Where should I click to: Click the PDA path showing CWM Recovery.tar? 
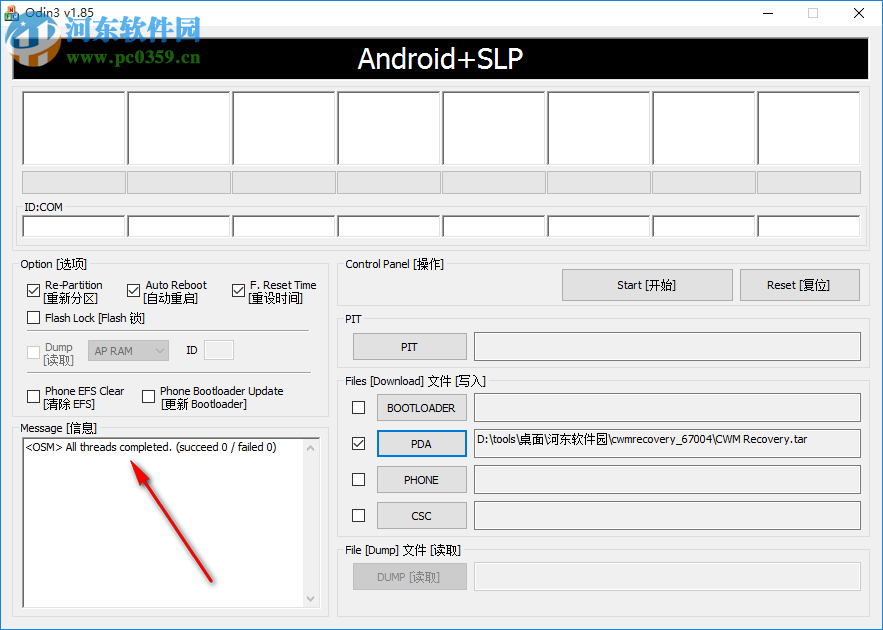coord(666,443)
